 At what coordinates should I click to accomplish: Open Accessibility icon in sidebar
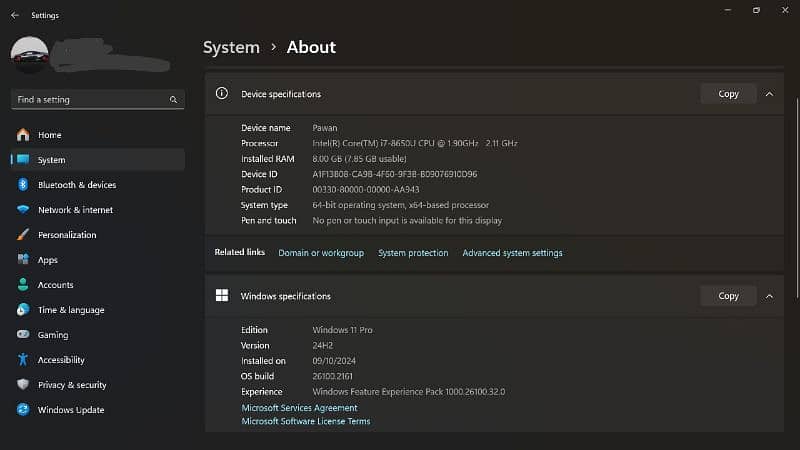click(22, 360)
